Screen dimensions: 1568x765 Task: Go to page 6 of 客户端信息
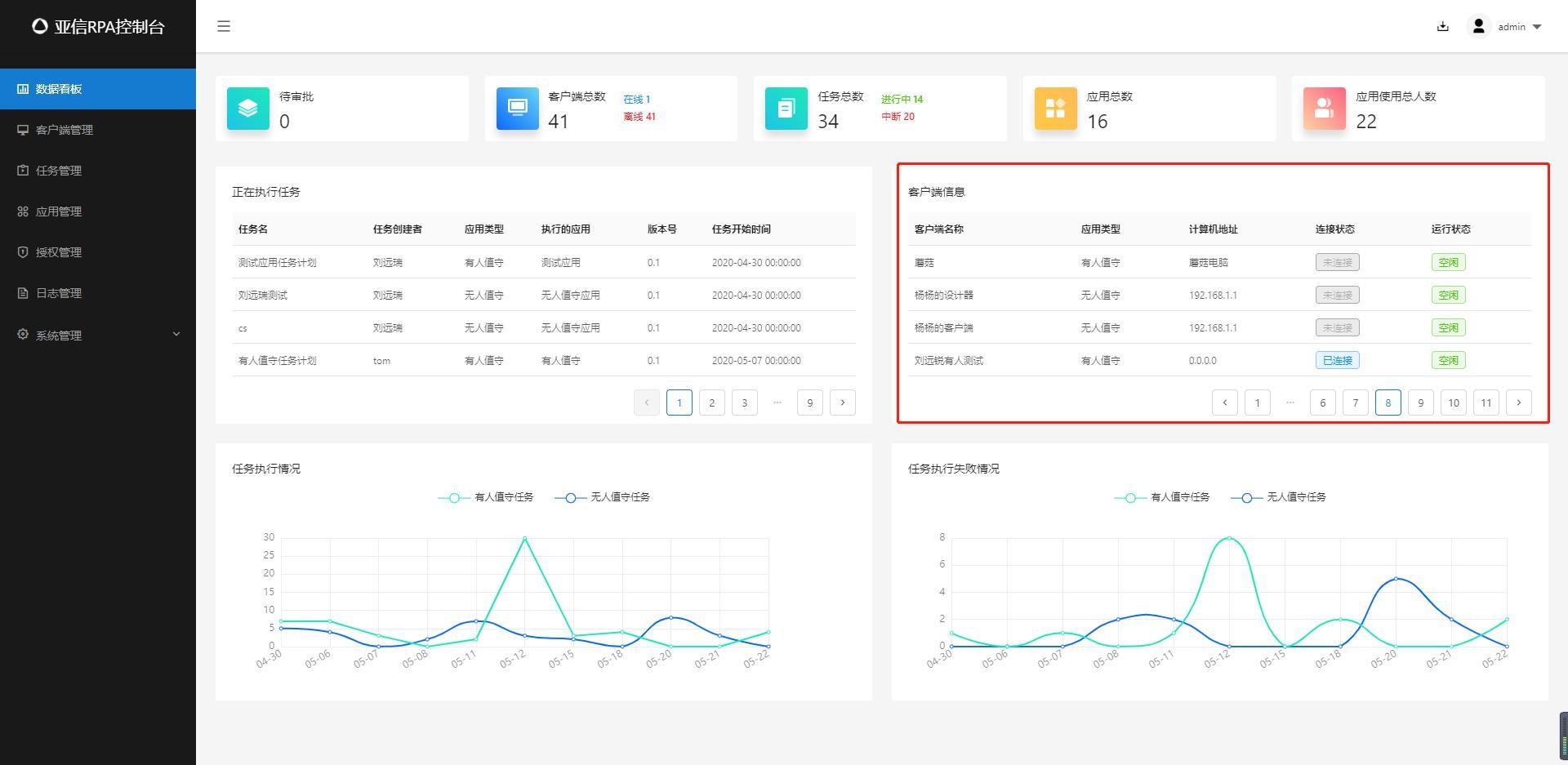tap(1323, 403)
